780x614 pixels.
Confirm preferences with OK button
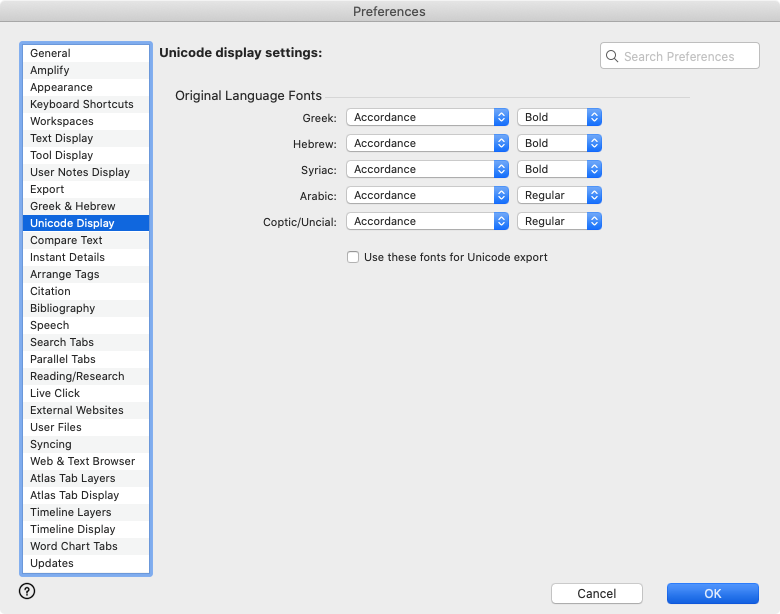712,593
